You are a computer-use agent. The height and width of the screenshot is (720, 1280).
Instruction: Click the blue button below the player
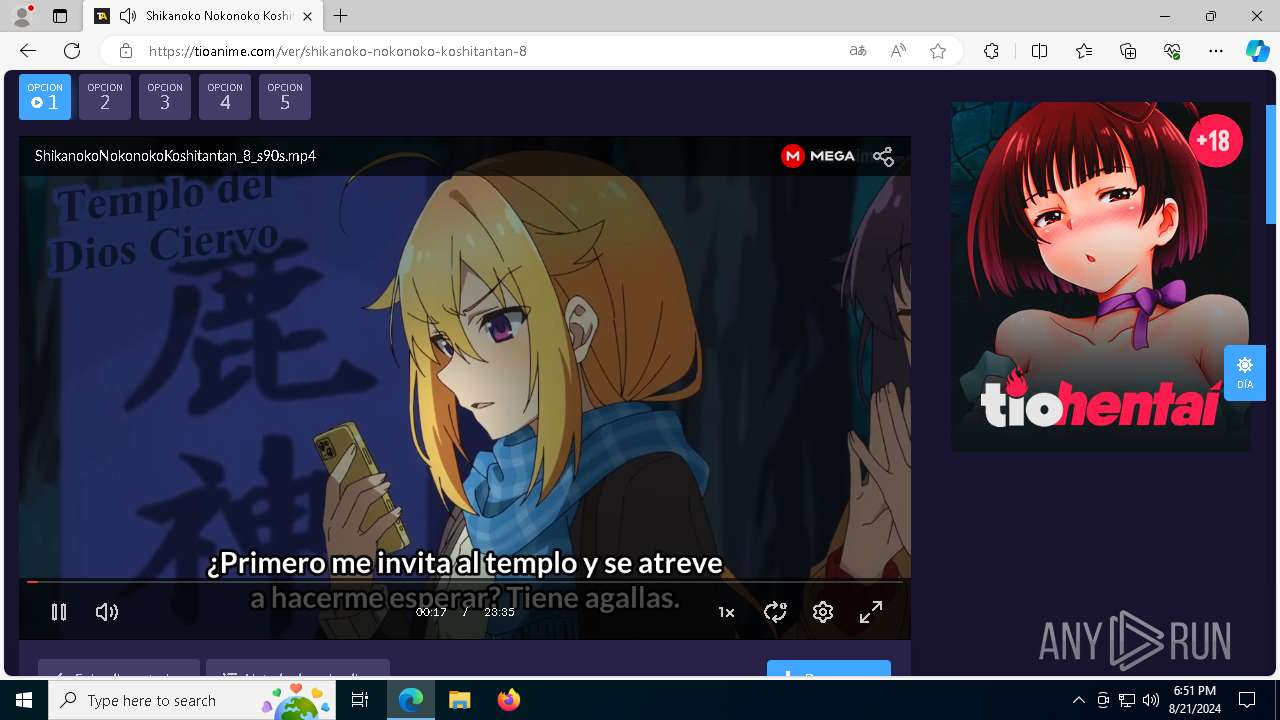[x=829, y=668]
